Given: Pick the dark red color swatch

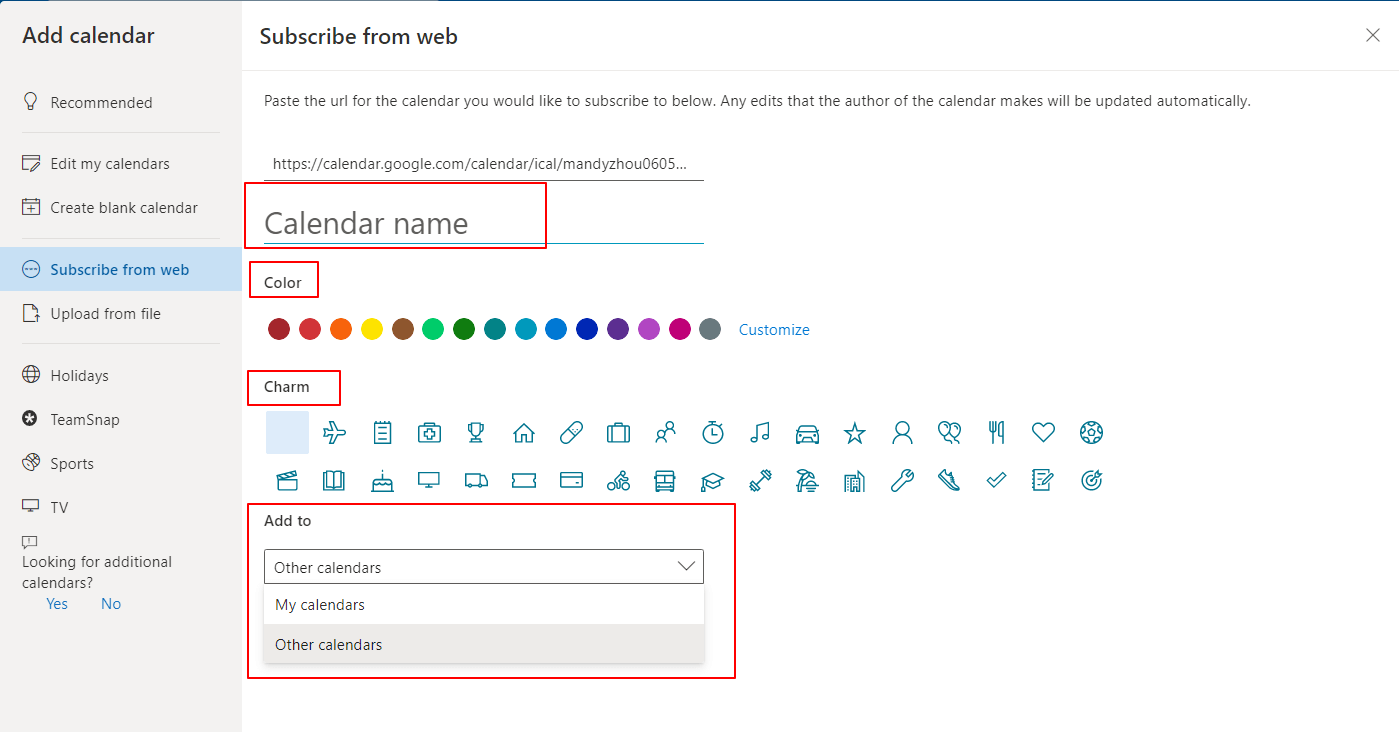Looking at the screenshot, I should [279, 329].
